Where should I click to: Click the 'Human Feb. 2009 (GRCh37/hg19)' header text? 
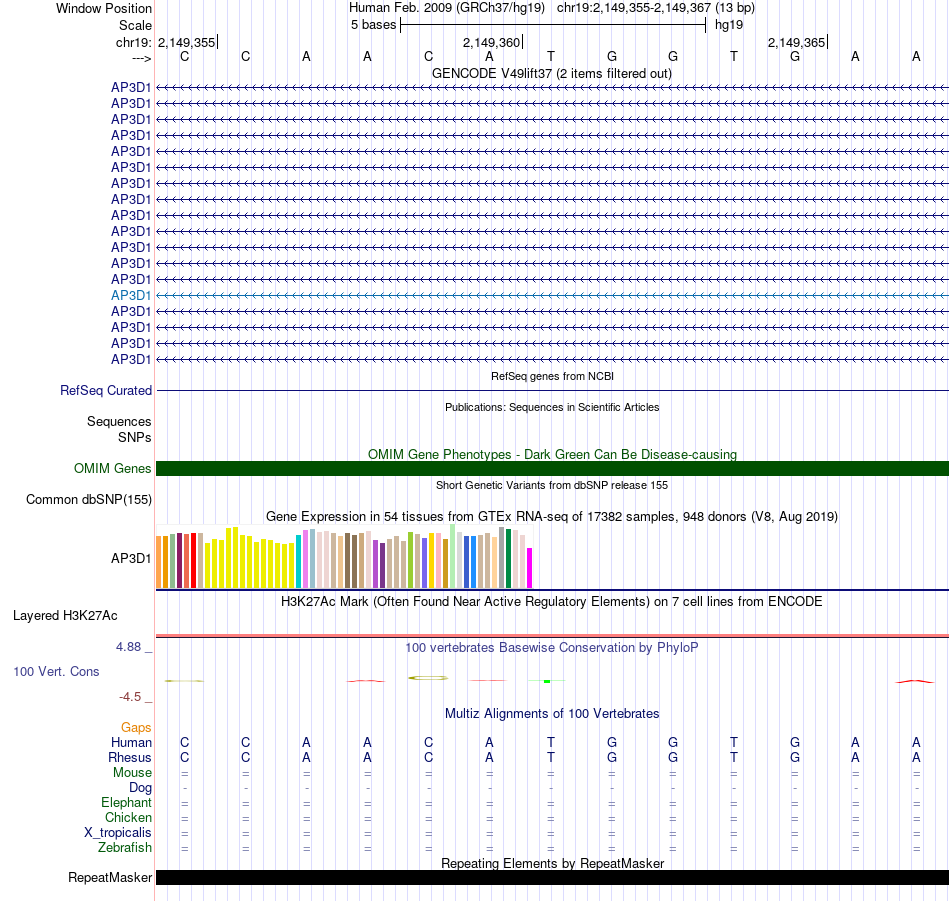[x=447, y=8]
